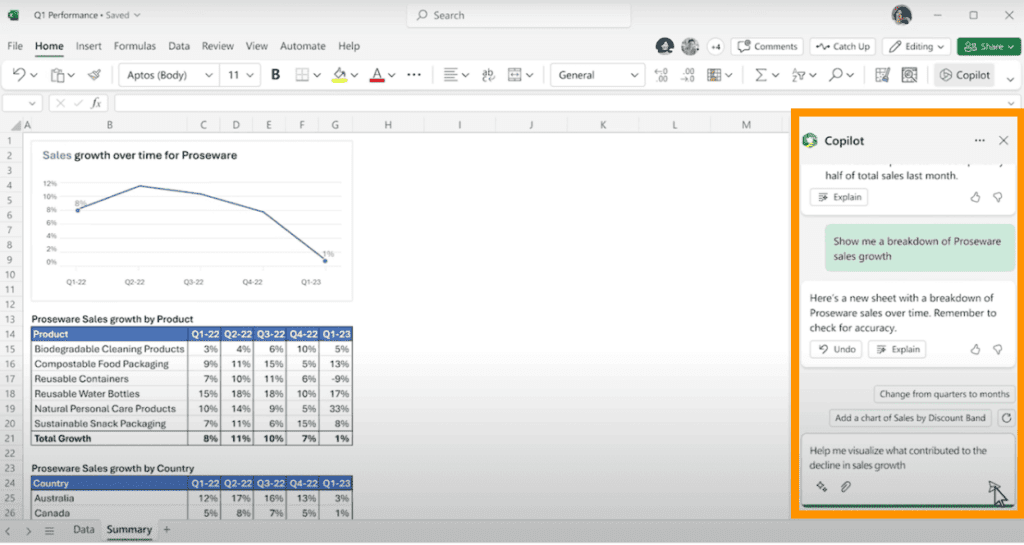Click the +4 collaborators badge

coord(716,46)
